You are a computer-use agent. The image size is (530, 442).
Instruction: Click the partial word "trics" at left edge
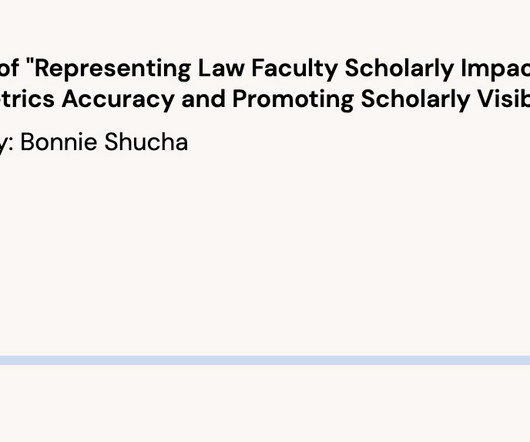pos(27,98)
